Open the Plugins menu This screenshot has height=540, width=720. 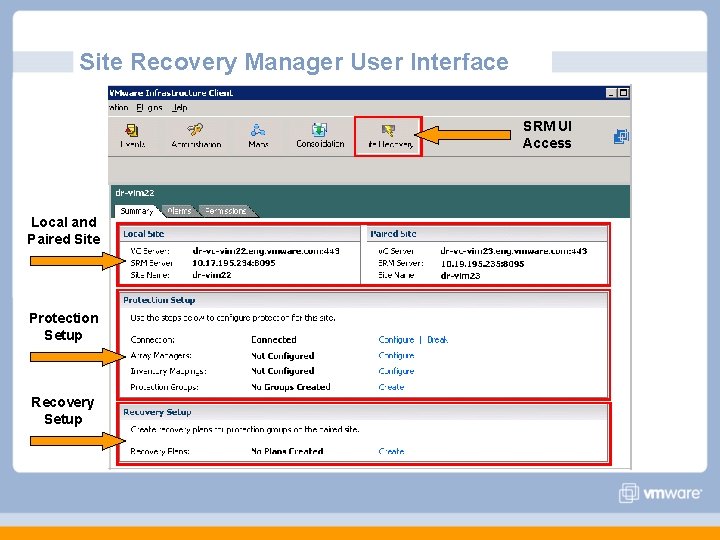[x=149, y=107]
